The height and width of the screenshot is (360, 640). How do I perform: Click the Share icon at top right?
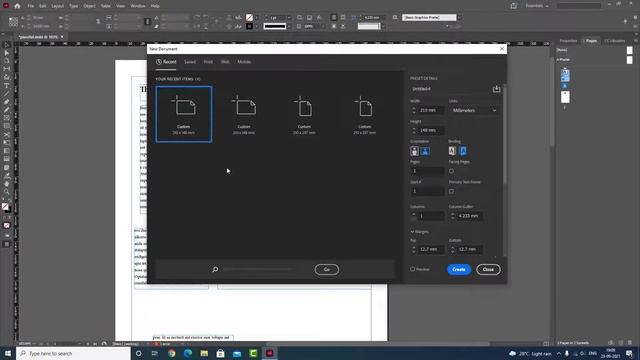tap(513, 6)
